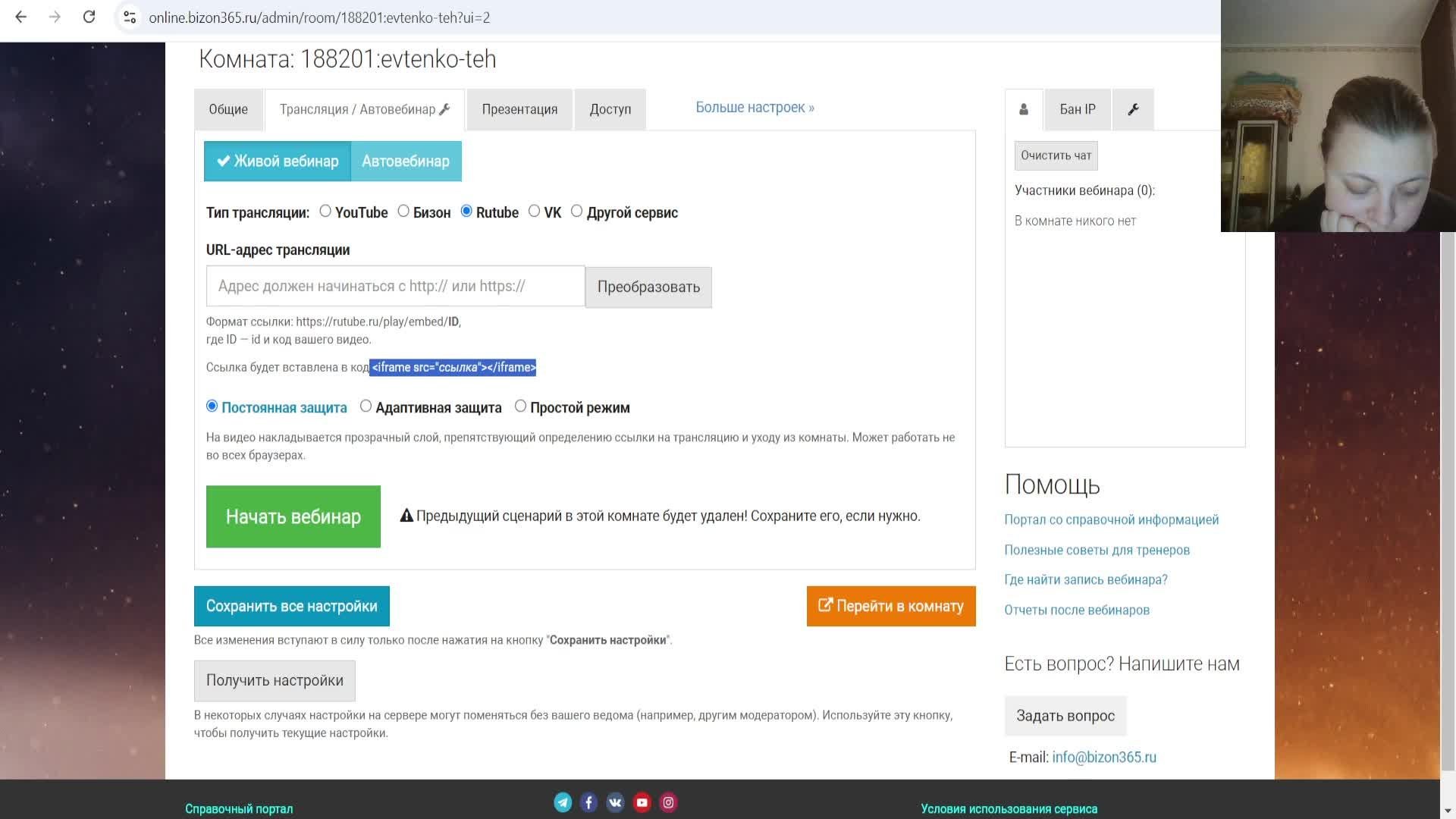This screenshot has width=1456, height=819.
Task: Focus the URL-адрес трансляции input field
Action: [395, 286]
